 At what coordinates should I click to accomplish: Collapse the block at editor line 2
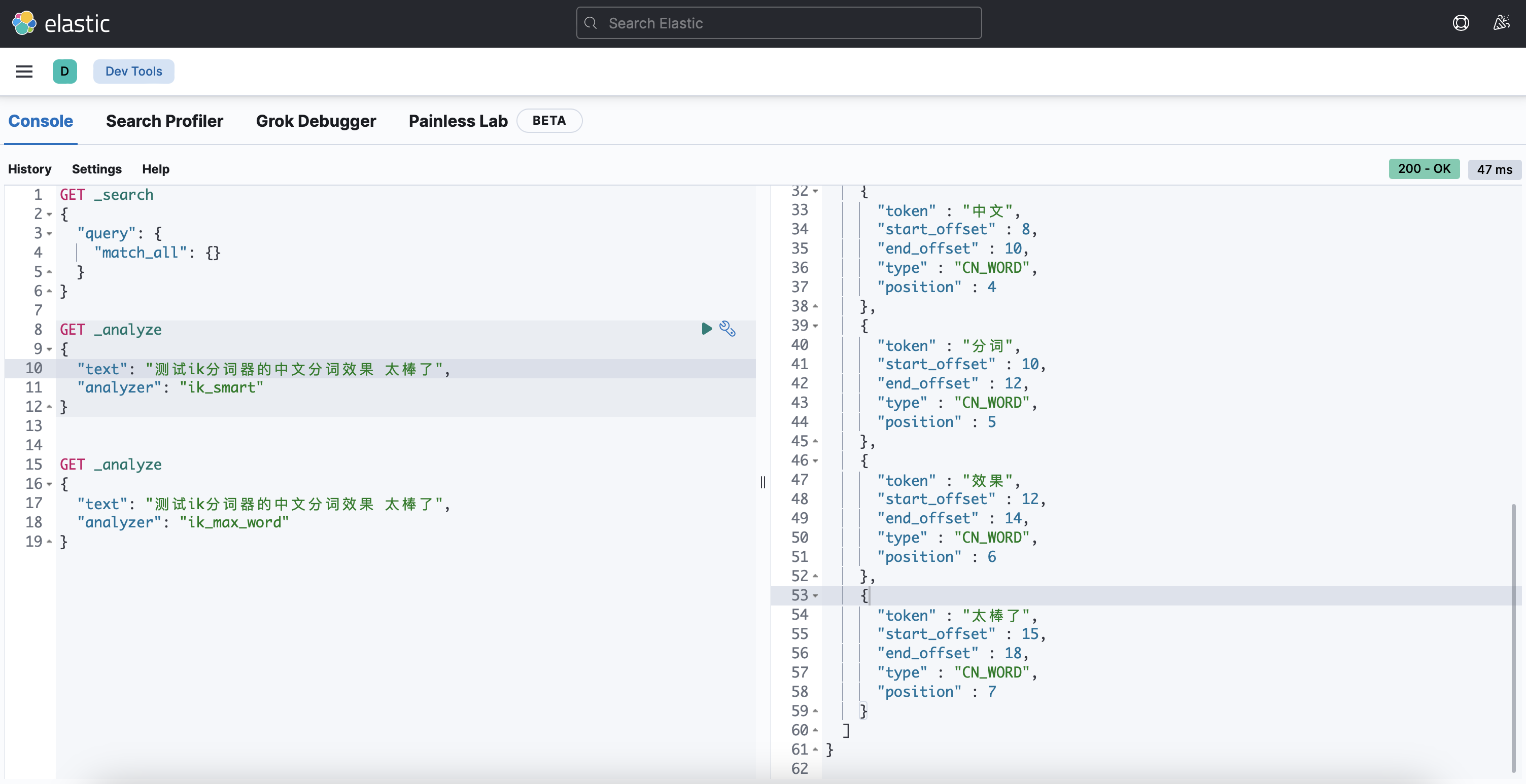click(49, 215)
